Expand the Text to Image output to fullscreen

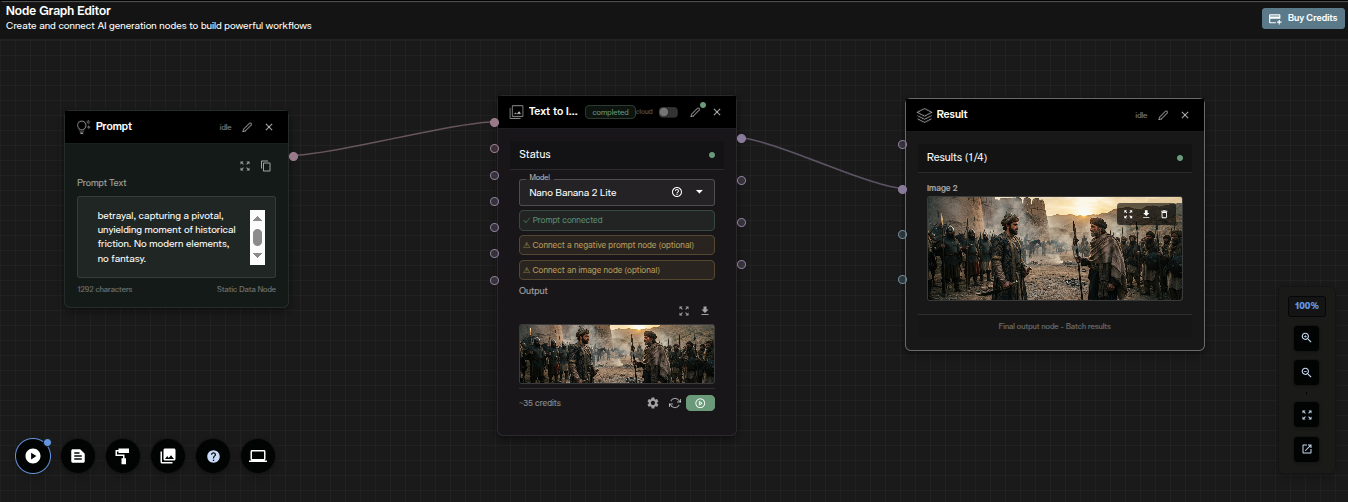pyautogui.click(x=684, y=311)
